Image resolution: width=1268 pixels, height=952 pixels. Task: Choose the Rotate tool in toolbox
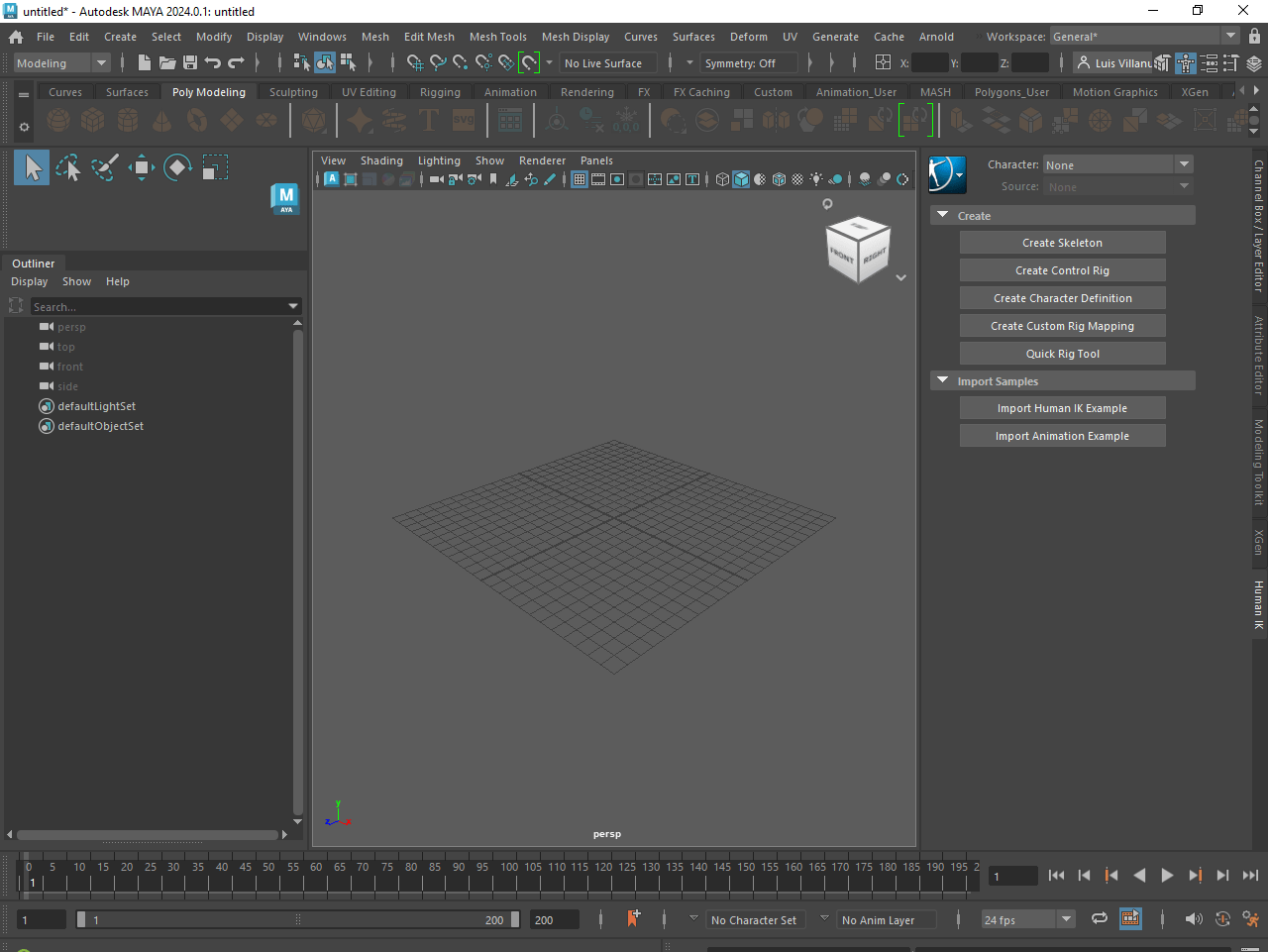pyautogui.click(x=177, y=168)
